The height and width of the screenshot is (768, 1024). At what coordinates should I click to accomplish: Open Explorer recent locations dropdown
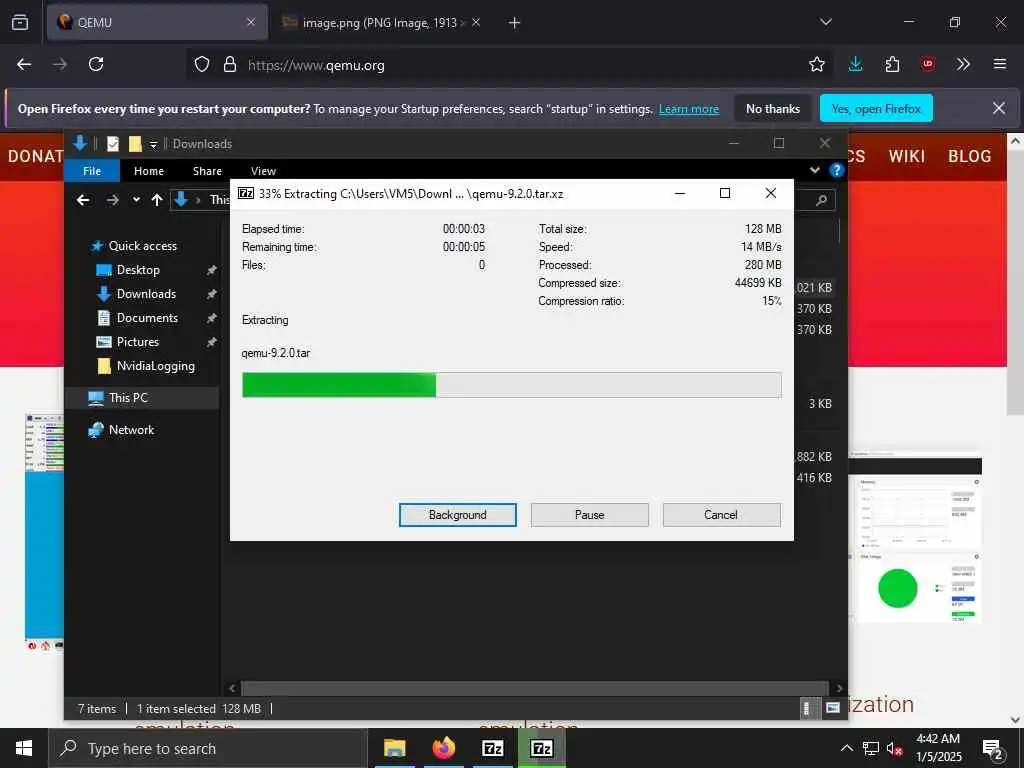tap(136, 200)
